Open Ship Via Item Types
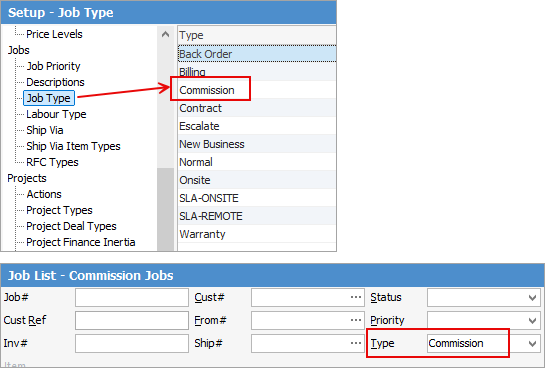 pyautogui.click(x=73, y=146)
